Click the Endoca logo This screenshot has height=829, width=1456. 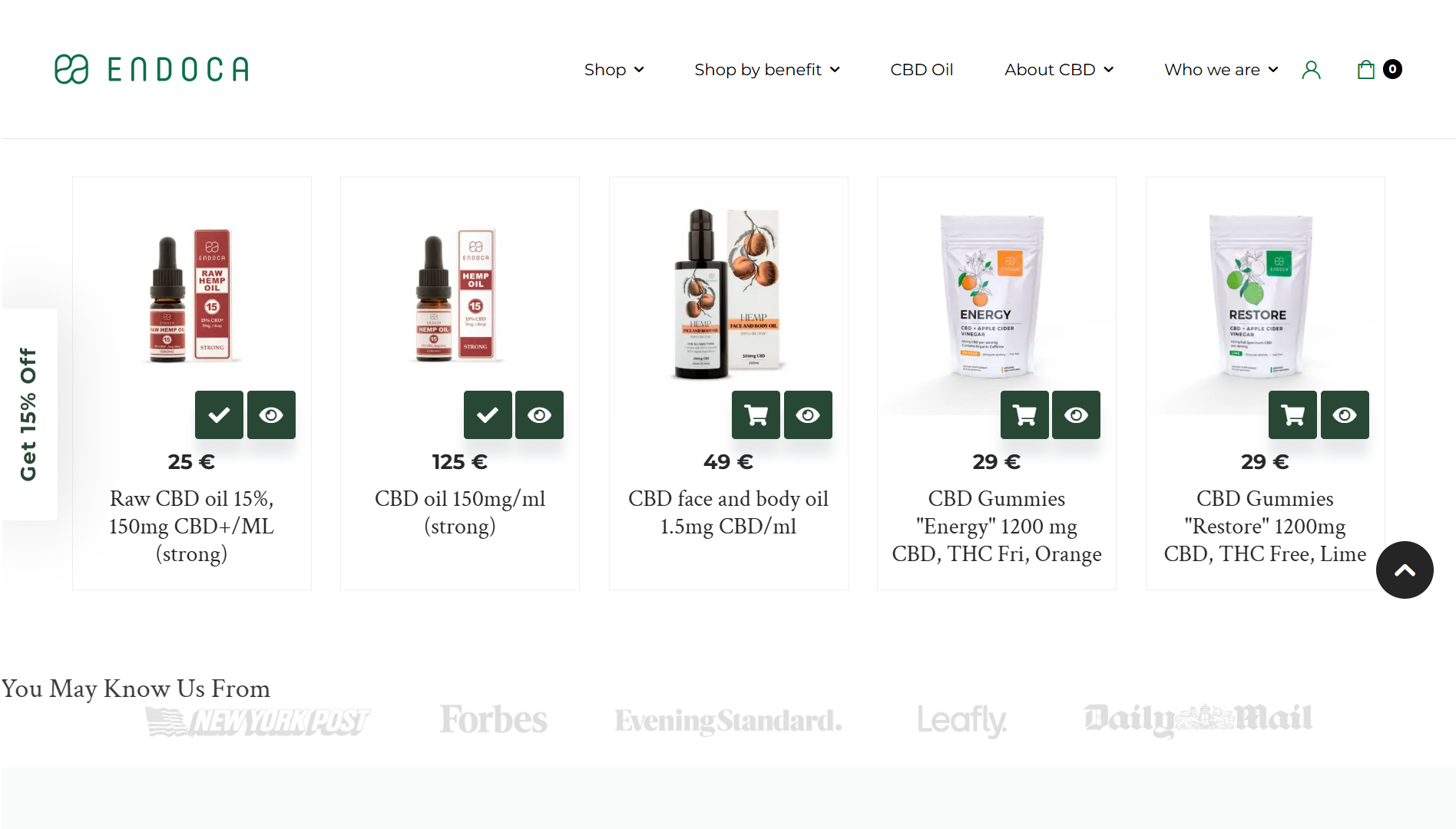[x=151, y=69]
